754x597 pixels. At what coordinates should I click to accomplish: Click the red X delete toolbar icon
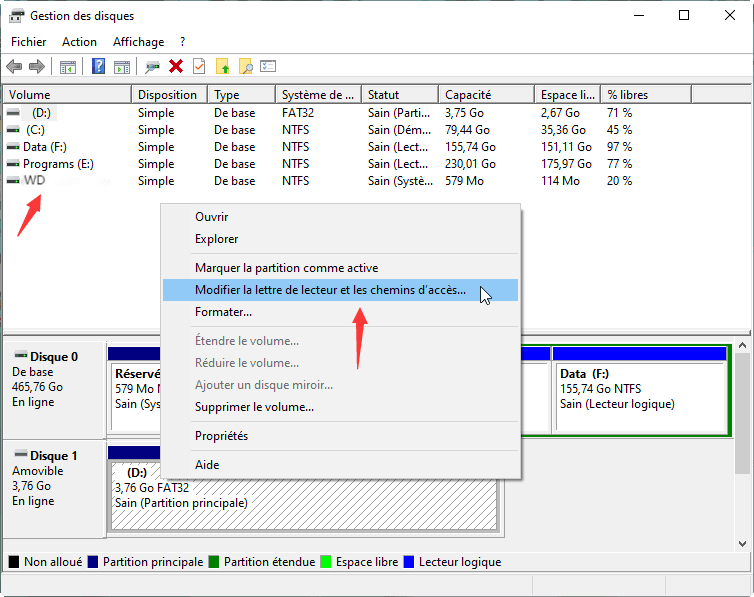(176, 66)
